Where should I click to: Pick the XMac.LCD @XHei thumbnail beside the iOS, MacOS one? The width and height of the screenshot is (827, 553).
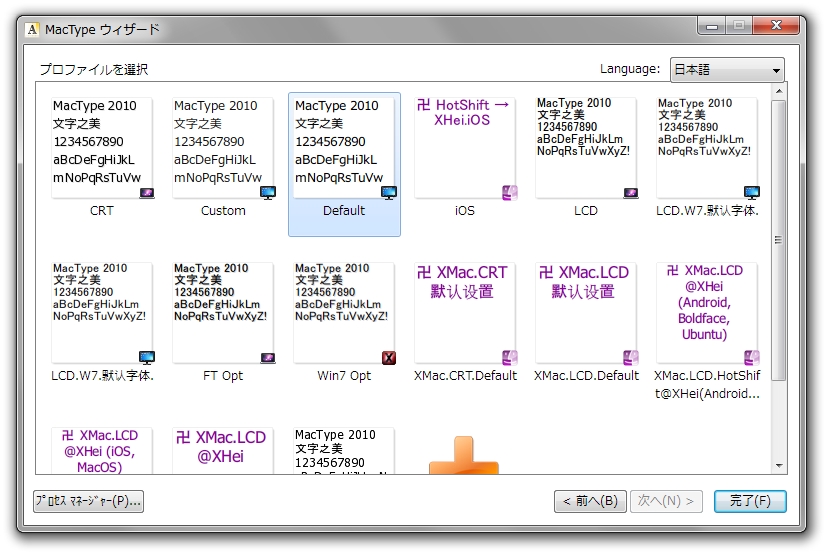point(223,451)
